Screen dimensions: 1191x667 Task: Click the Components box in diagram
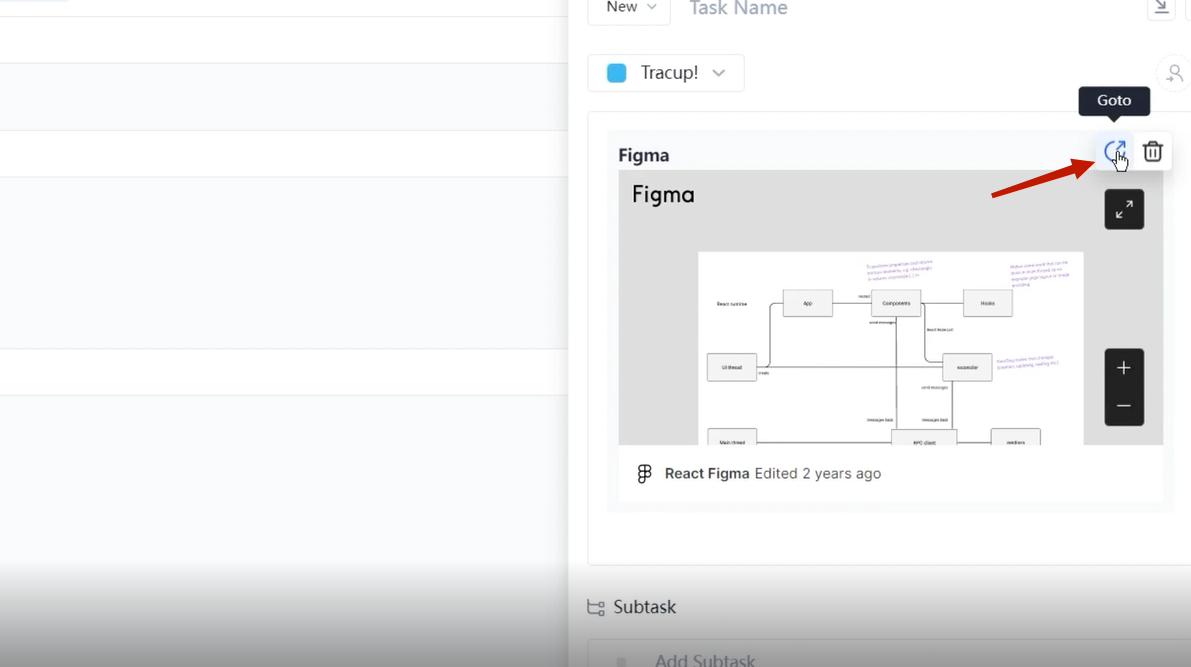point(895,303)
